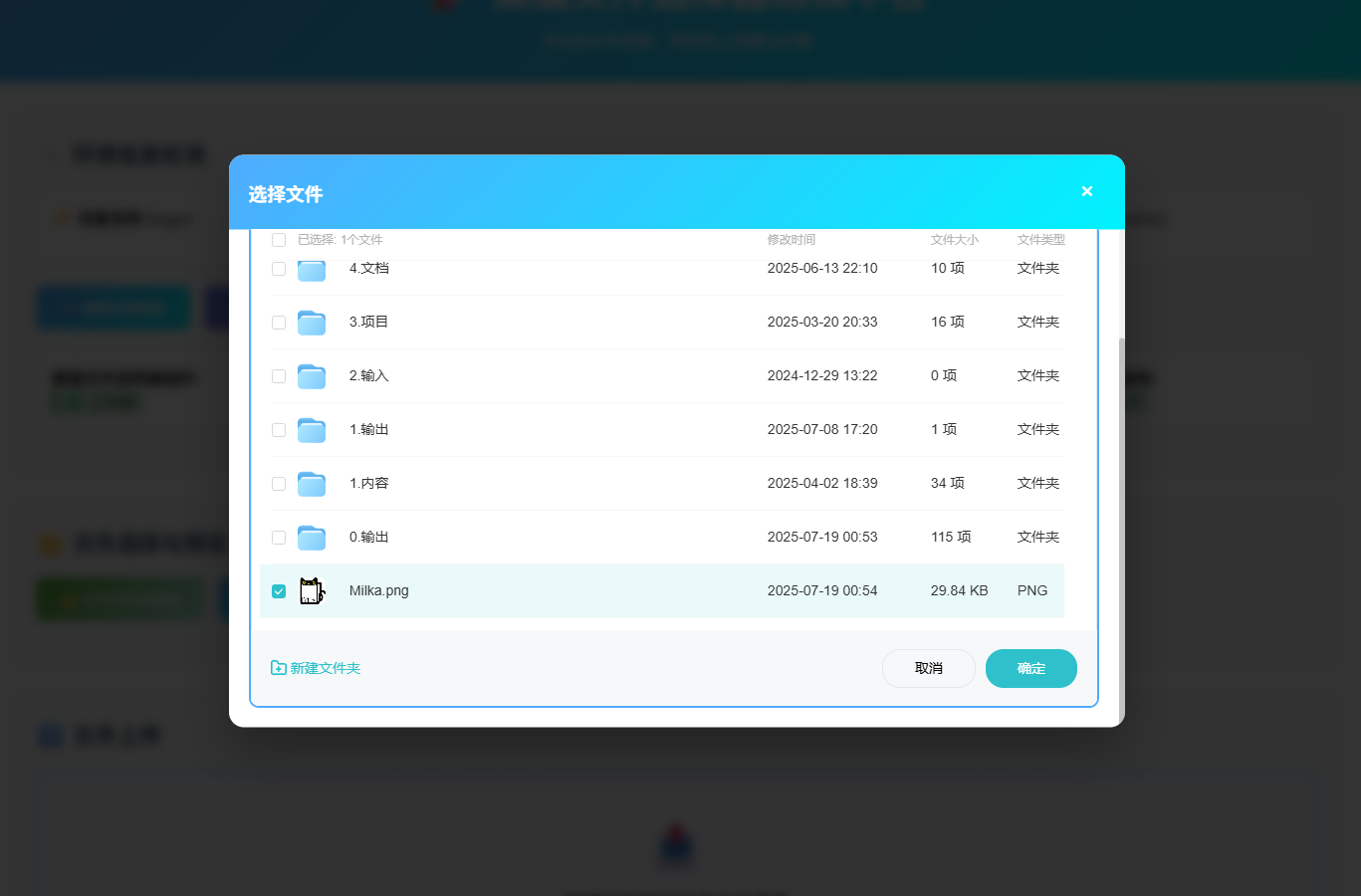Close the 选择文件 dialog
The height and width of the screenshot is (896, 1361).
point(1087,191)
